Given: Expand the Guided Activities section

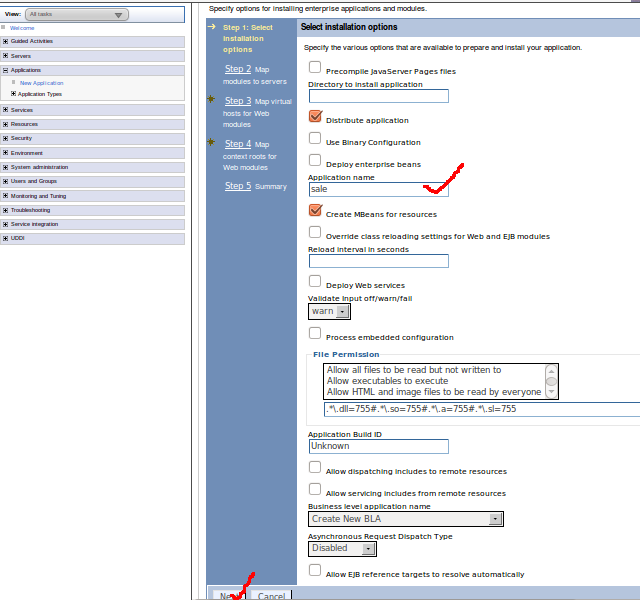Looking at the screenshot, I should (x=5, y=41).
